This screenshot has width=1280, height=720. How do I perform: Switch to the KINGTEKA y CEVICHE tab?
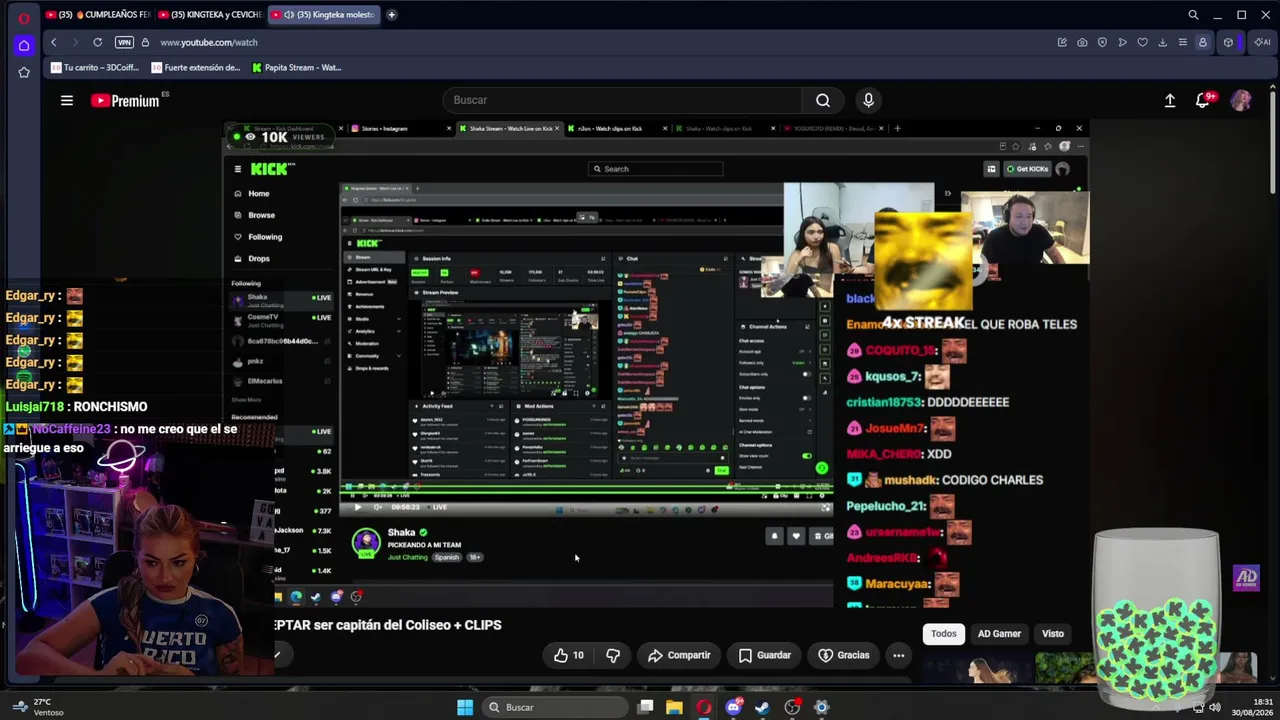point(210,15)
